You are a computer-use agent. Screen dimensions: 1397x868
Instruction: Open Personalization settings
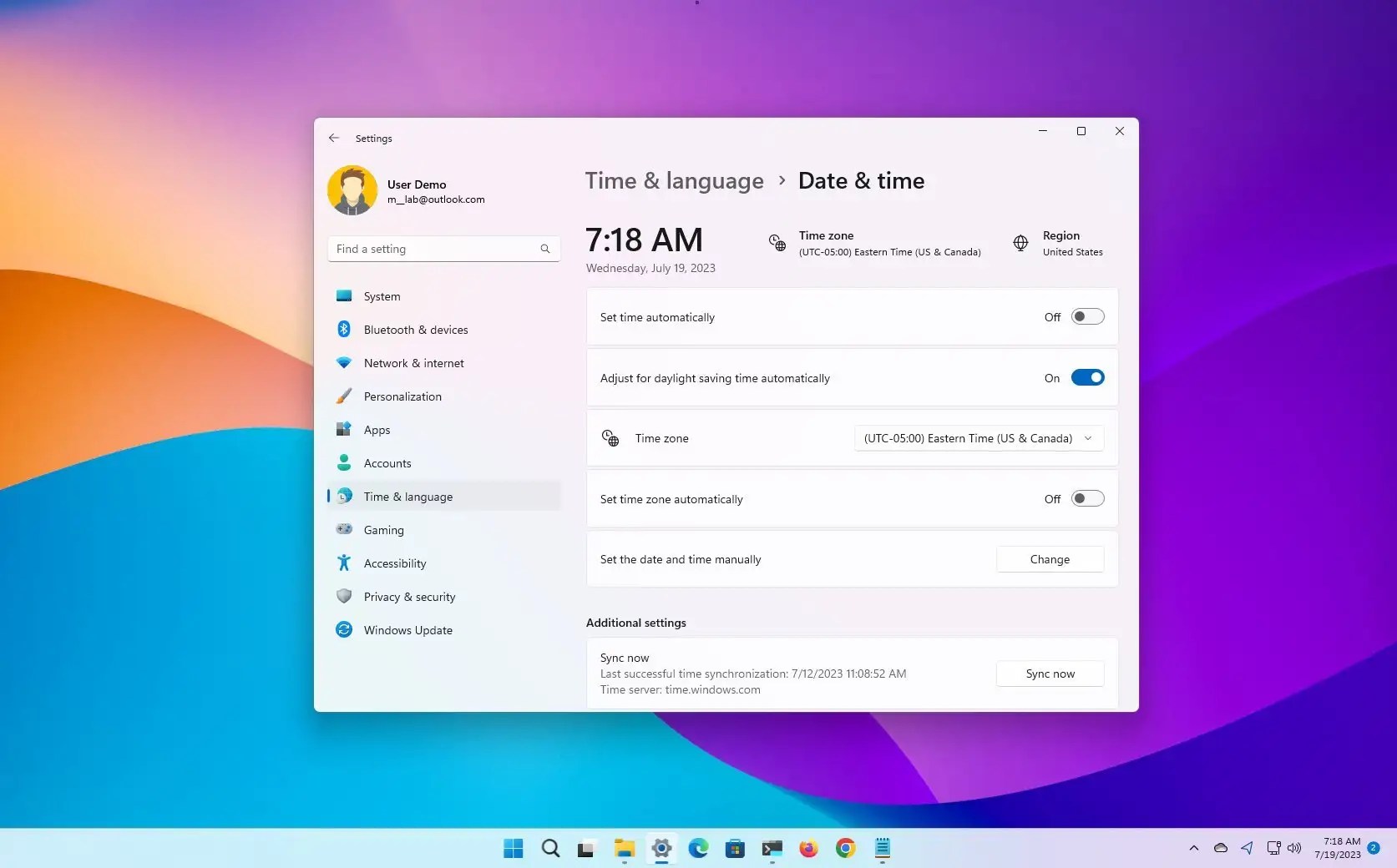(x=402, y=396)
